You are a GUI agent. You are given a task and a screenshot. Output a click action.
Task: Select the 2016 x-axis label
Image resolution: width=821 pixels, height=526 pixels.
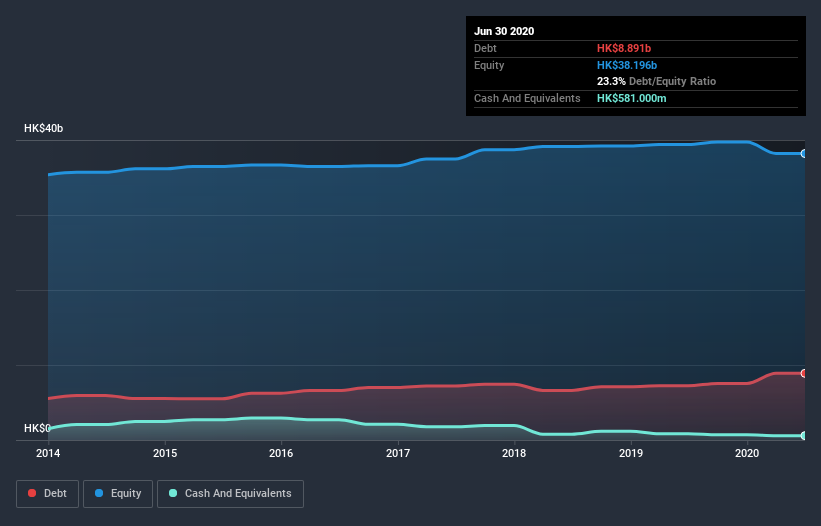click(x=281, y=453)
